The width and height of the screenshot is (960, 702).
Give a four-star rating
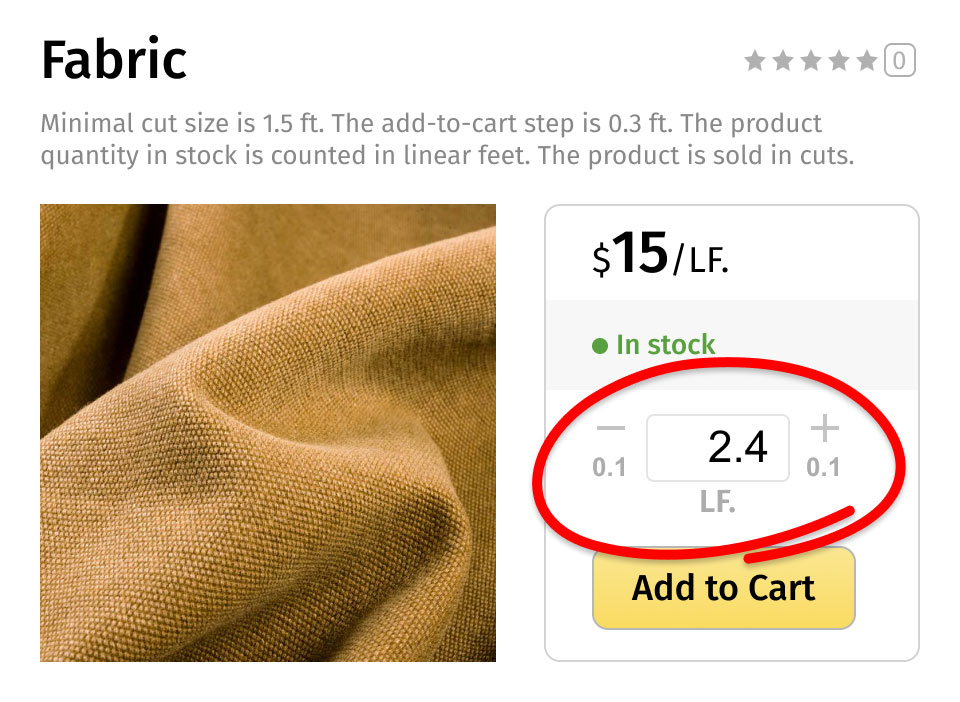(x=839, y=61)
